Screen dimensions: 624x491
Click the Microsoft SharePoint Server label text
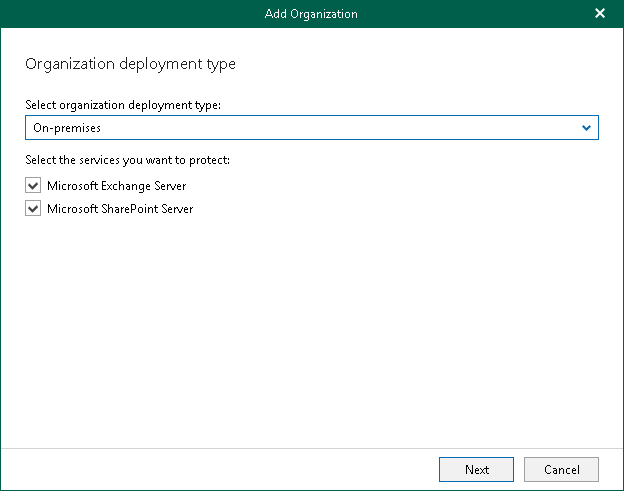120,209
